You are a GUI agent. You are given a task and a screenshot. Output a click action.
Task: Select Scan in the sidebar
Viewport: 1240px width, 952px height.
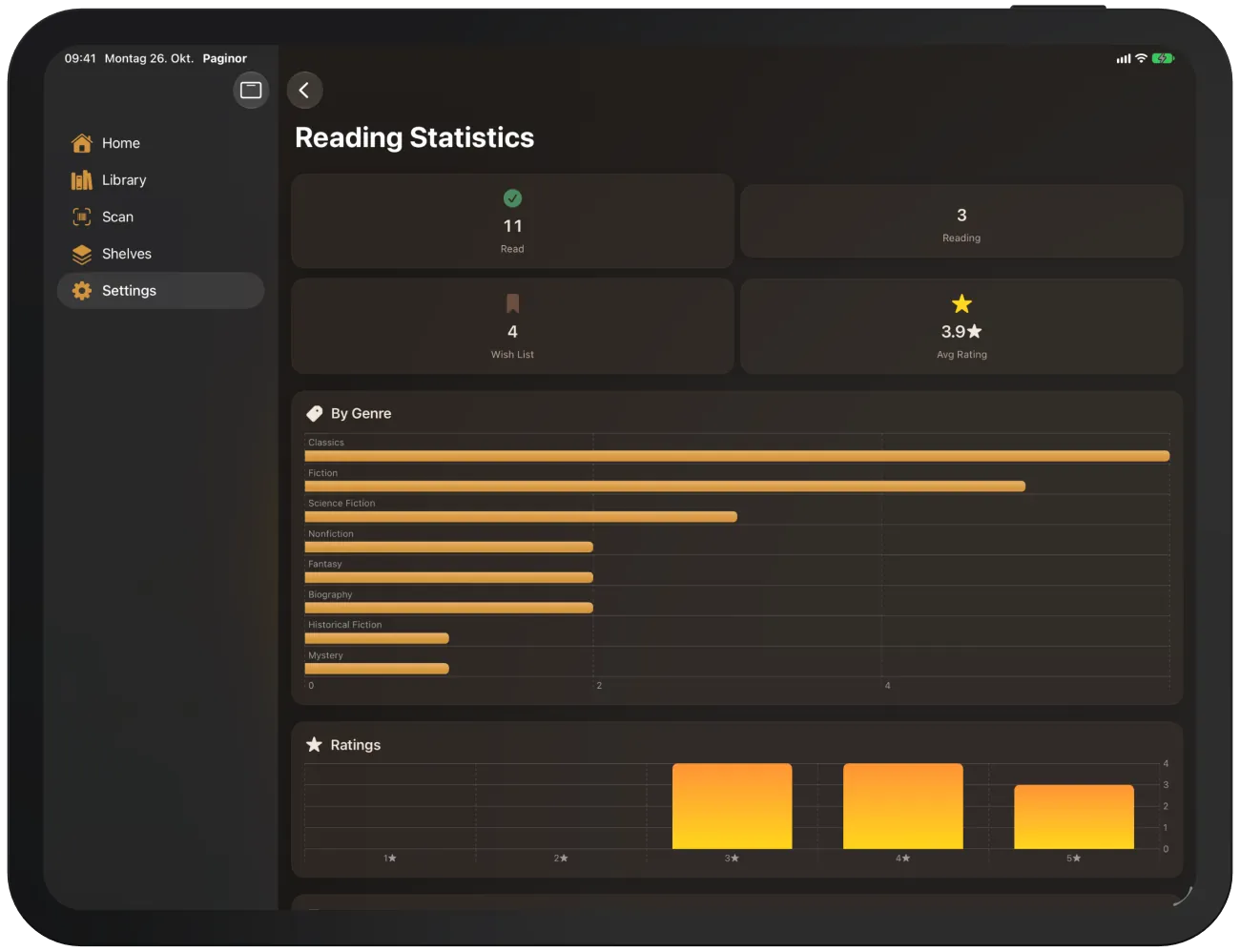tap(161, 217)
